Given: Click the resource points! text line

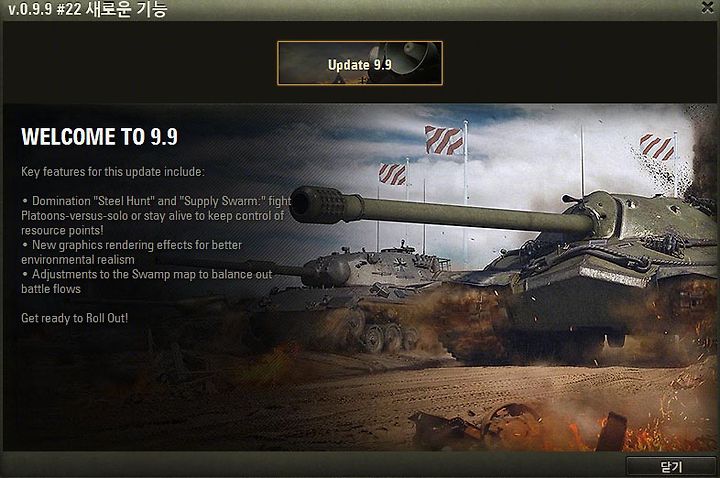Looking at the screenshot, I should [x=62, y=230].
